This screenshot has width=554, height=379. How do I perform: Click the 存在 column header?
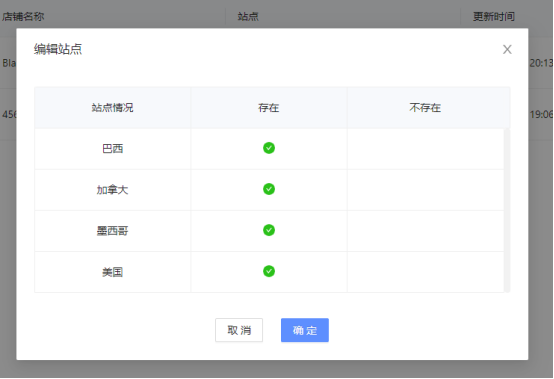[269, 107]
